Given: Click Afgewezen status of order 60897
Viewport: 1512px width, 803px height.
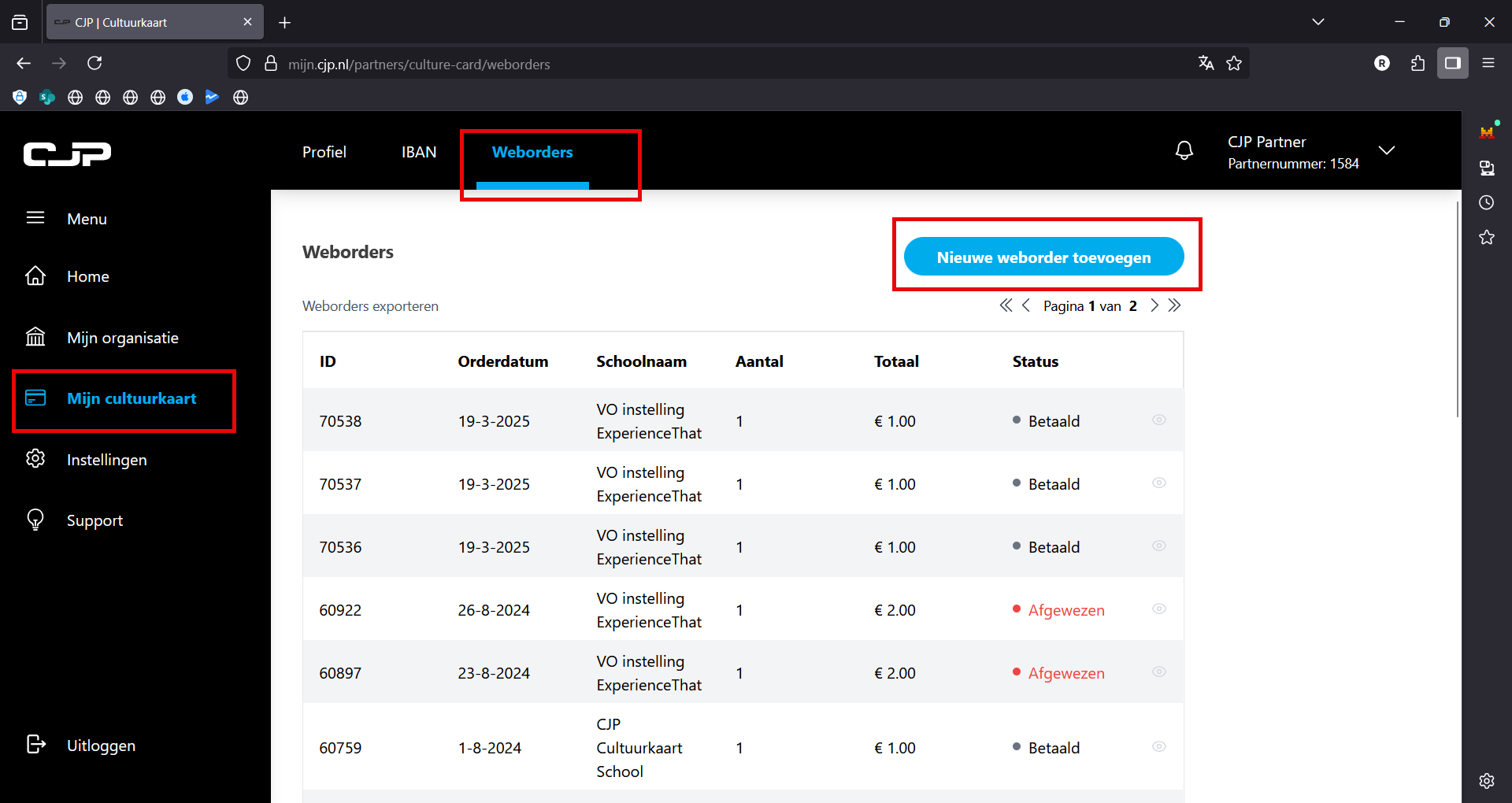Looking at the screenshot, I should tap(1066, 673).
